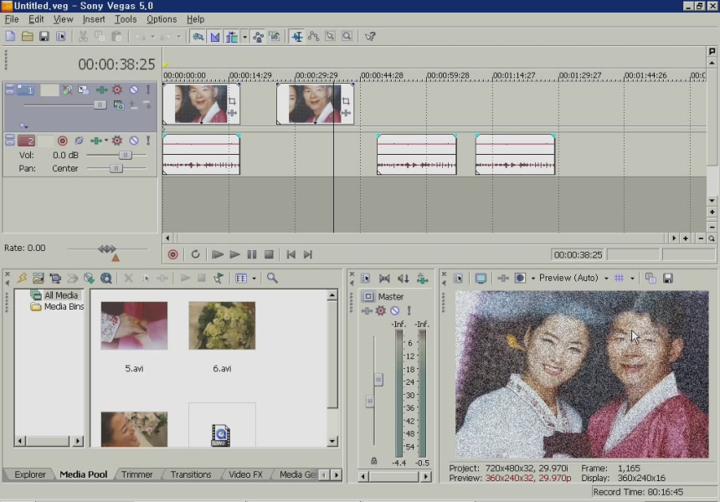Open the Insert menu

coord(94,19)
